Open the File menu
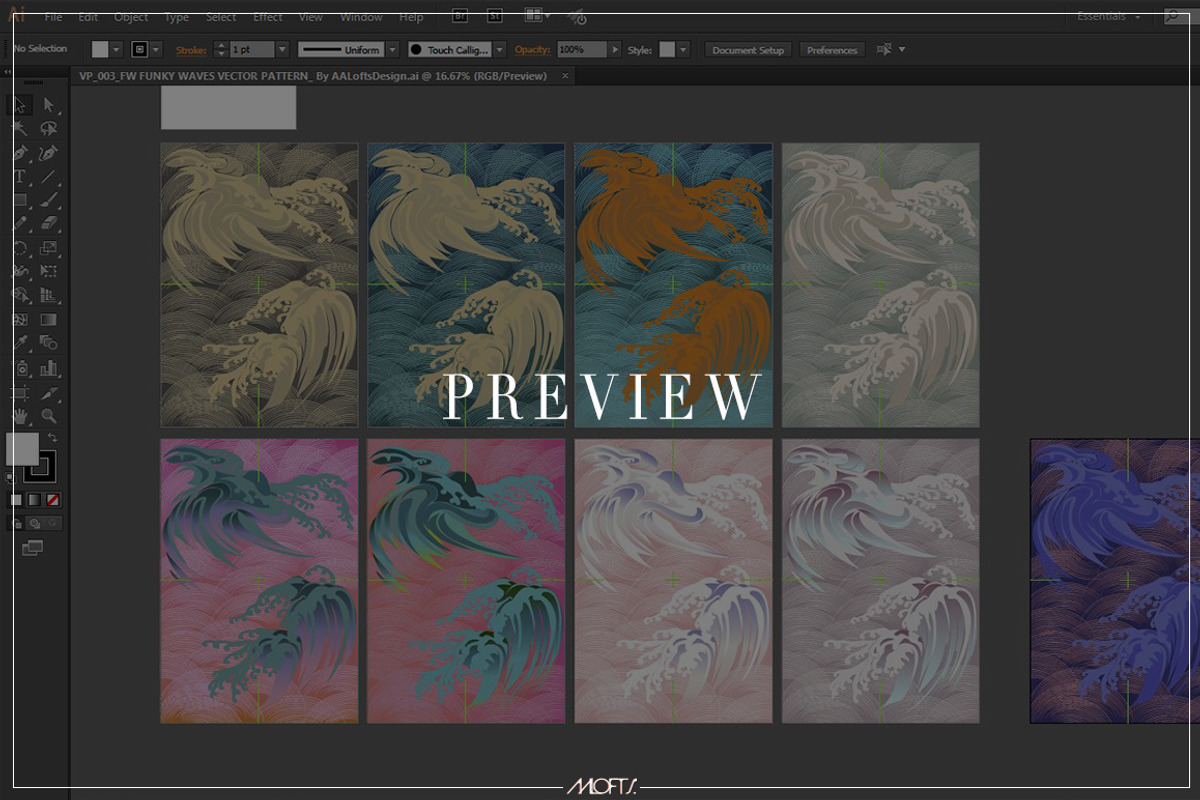The width and height of the screenshot is (1200, 800). (53, 17)
